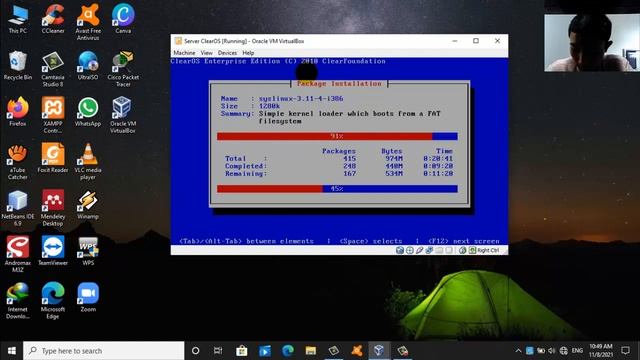Click the green keyboard capture icon beside Right Ctrl
640x360 pixels.
[x=472, y=250]
